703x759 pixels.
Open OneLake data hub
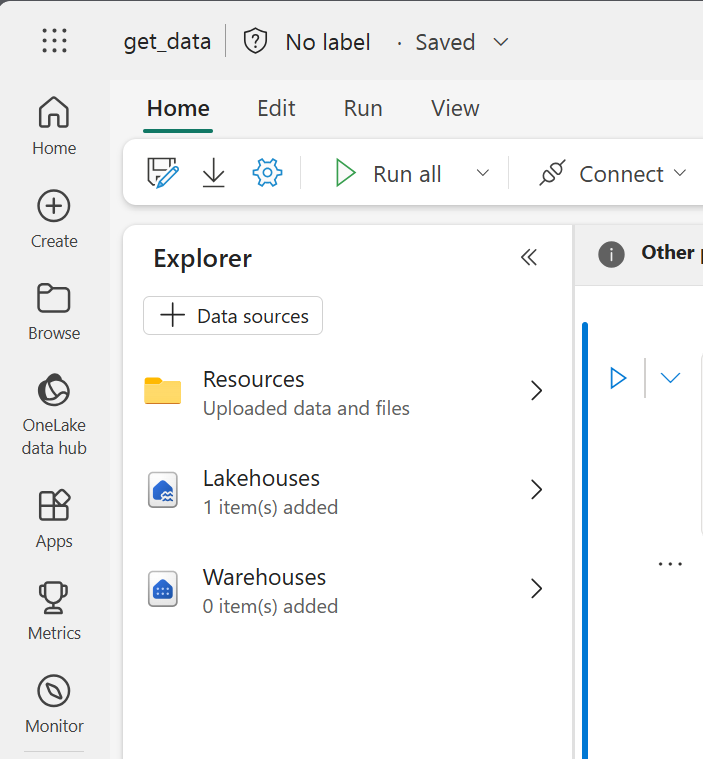pyautogui.click(x=54, y=414)
